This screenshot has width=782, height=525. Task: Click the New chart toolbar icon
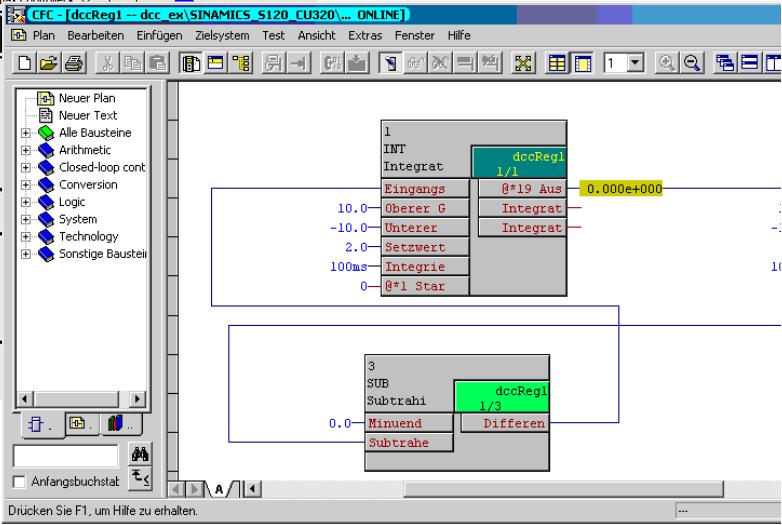(x=24, y=63)
